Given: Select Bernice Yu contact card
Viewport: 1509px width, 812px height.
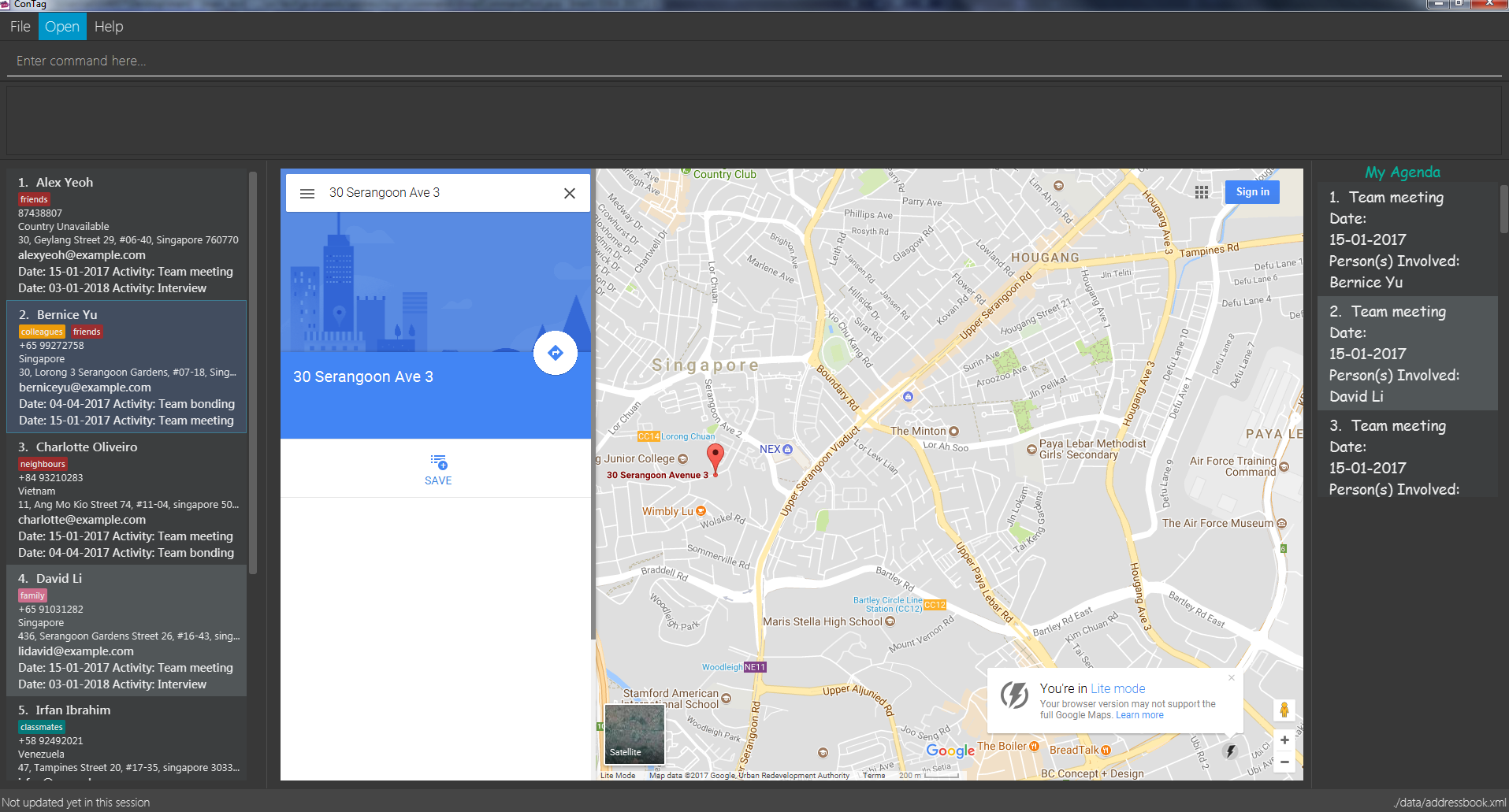Looking at the screenshot, I should pos(126,366).
